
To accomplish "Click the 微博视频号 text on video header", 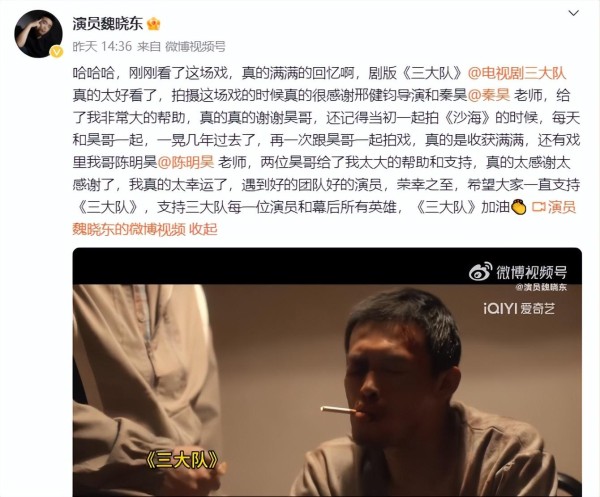I will [532, 272].
